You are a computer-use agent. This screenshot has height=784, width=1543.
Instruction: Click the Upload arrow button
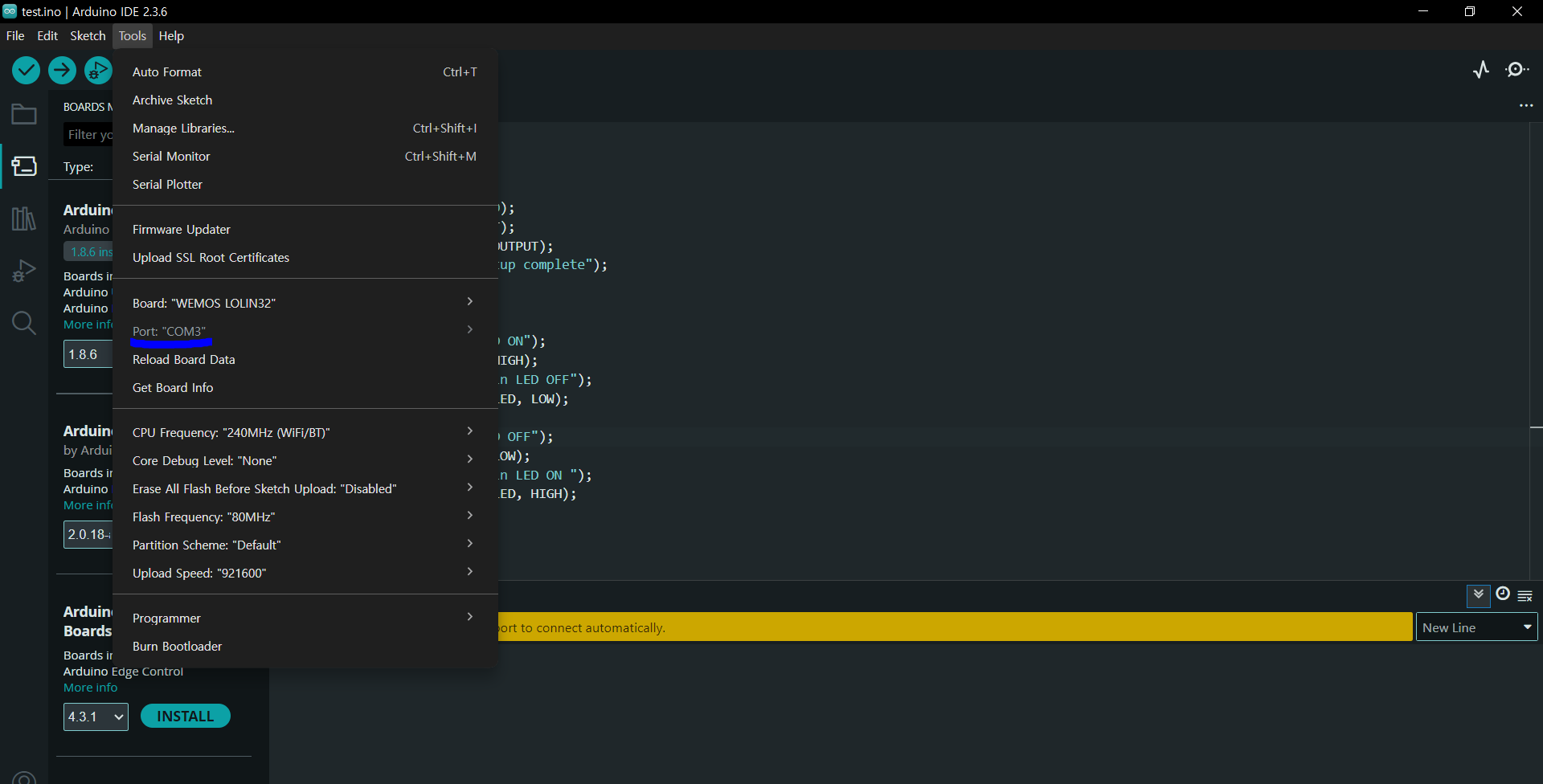pyautogui.click(x=62, y=71)
